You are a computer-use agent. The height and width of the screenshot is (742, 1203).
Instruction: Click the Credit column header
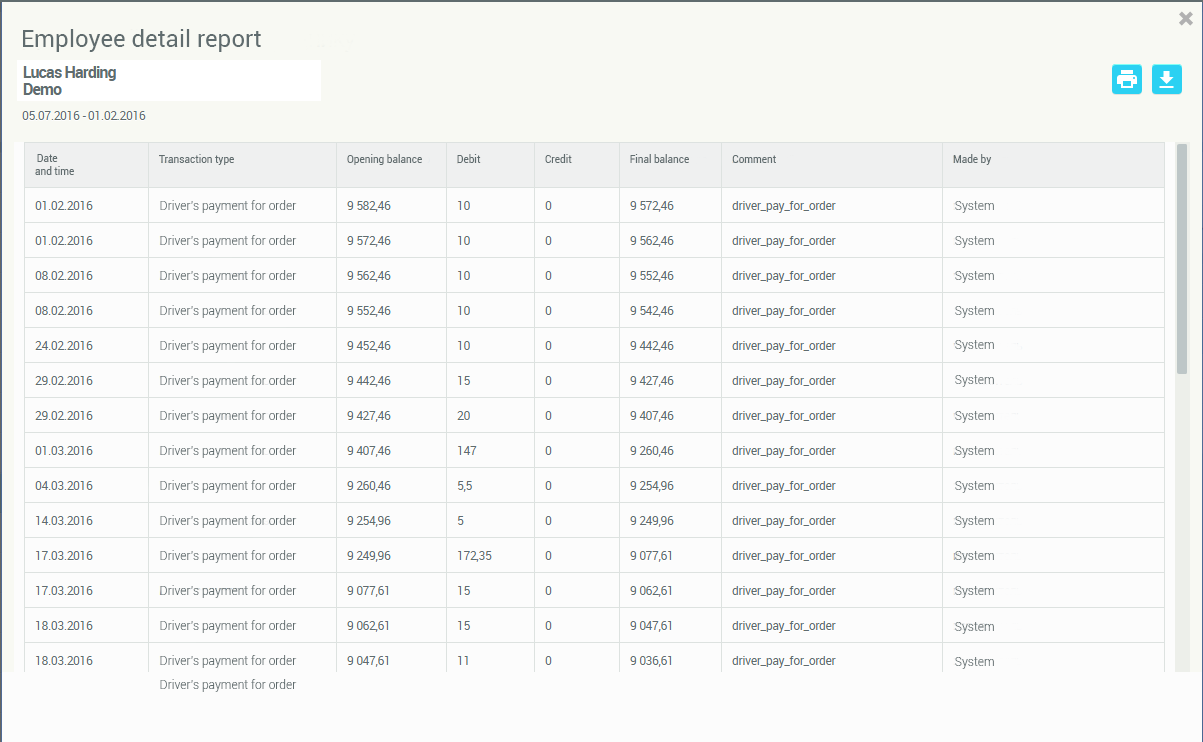coord(558,159)
